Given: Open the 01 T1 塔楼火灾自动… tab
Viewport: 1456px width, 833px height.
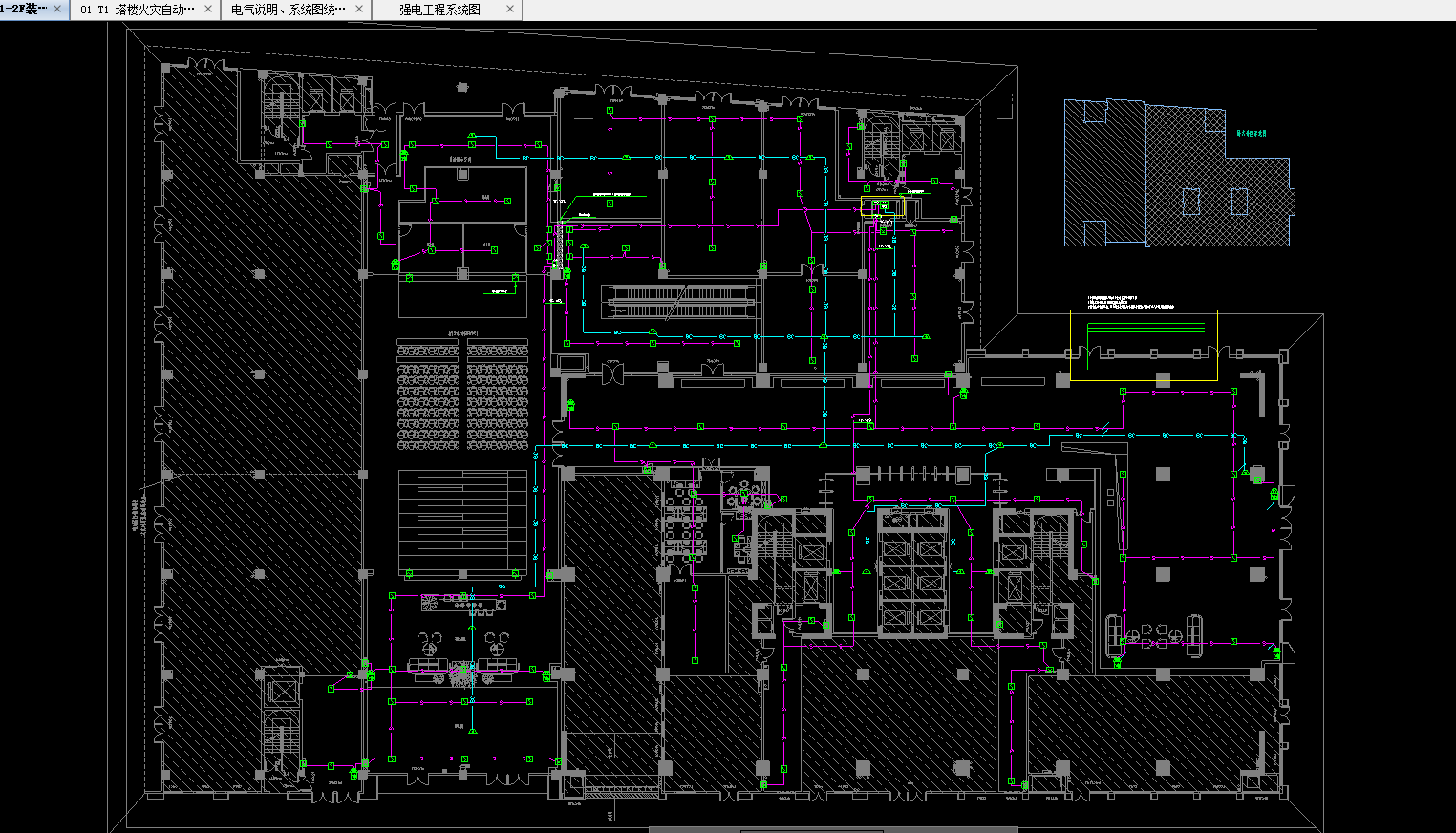Looking at the screenshot, I should point(138,10).
